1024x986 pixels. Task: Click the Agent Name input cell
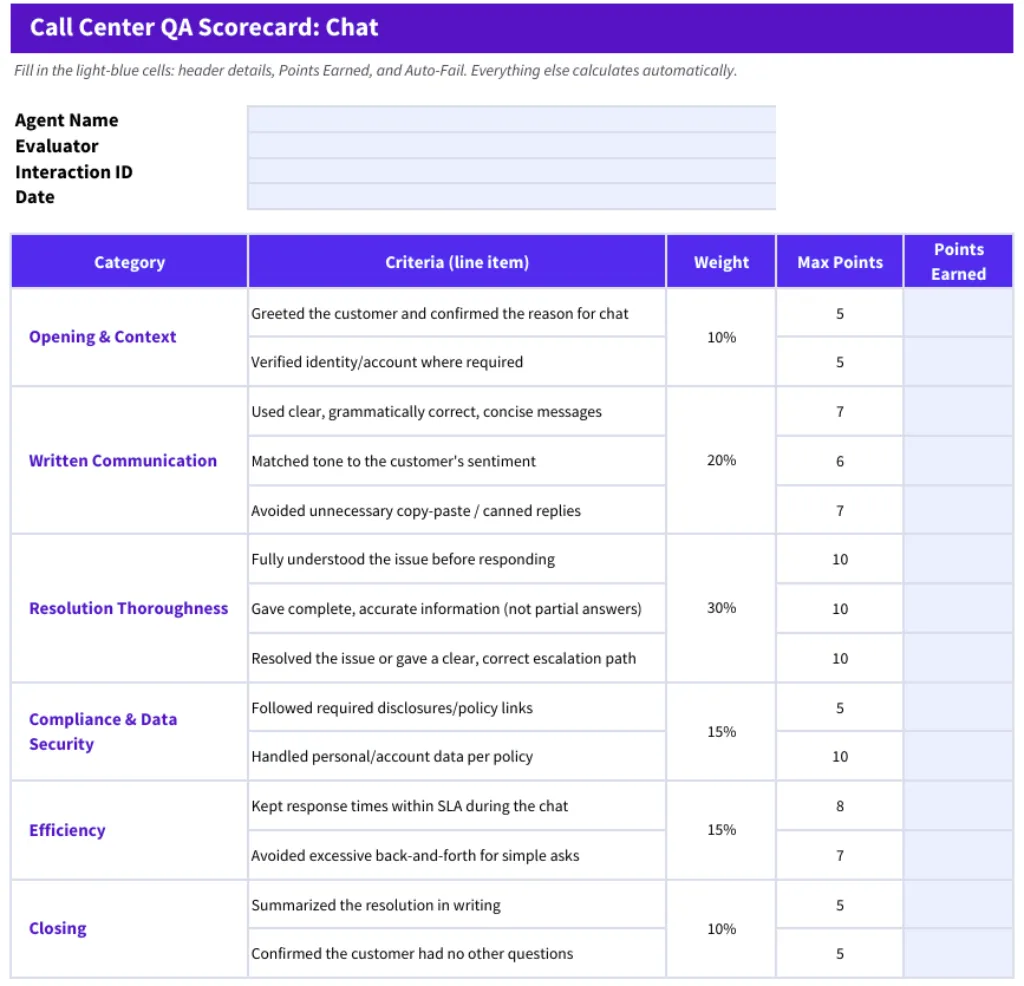[x=511, y=119]
